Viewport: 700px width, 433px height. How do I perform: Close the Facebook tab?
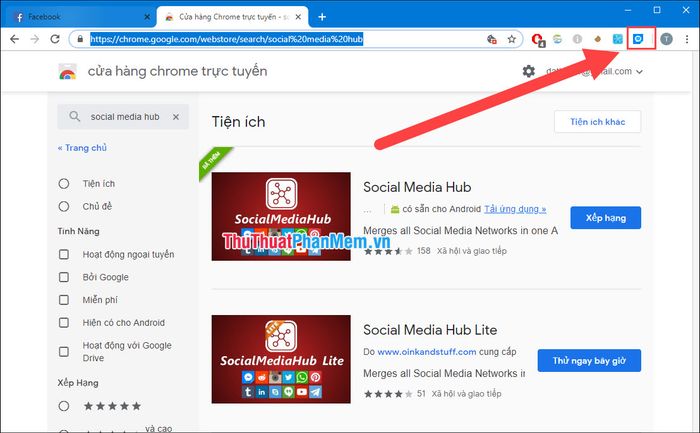pos(147,17)
